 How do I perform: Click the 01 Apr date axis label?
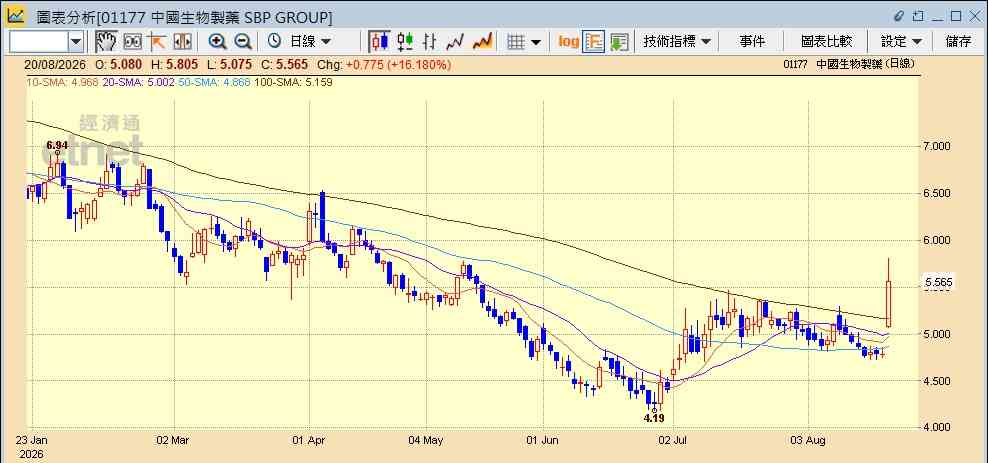309,440
